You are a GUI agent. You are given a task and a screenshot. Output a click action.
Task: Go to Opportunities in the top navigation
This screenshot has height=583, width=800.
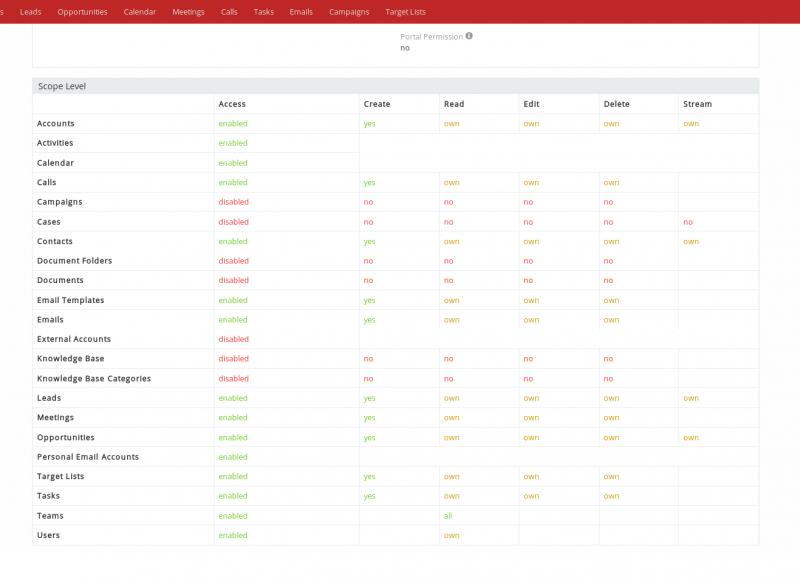[82, 12]
